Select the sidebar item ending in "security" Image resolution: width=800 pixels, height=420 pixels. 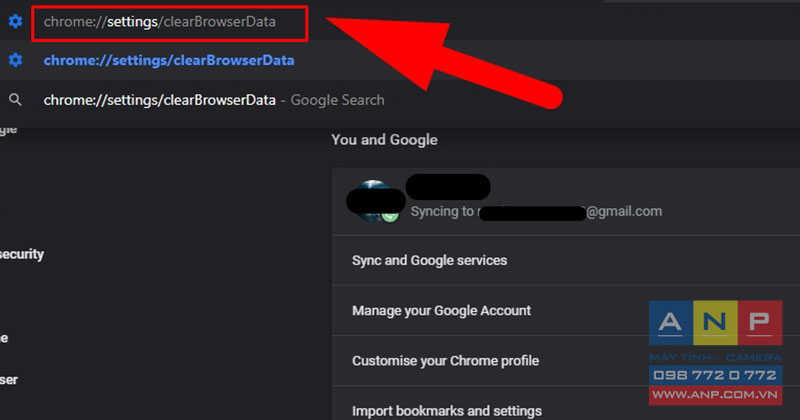tap(22, 254)
